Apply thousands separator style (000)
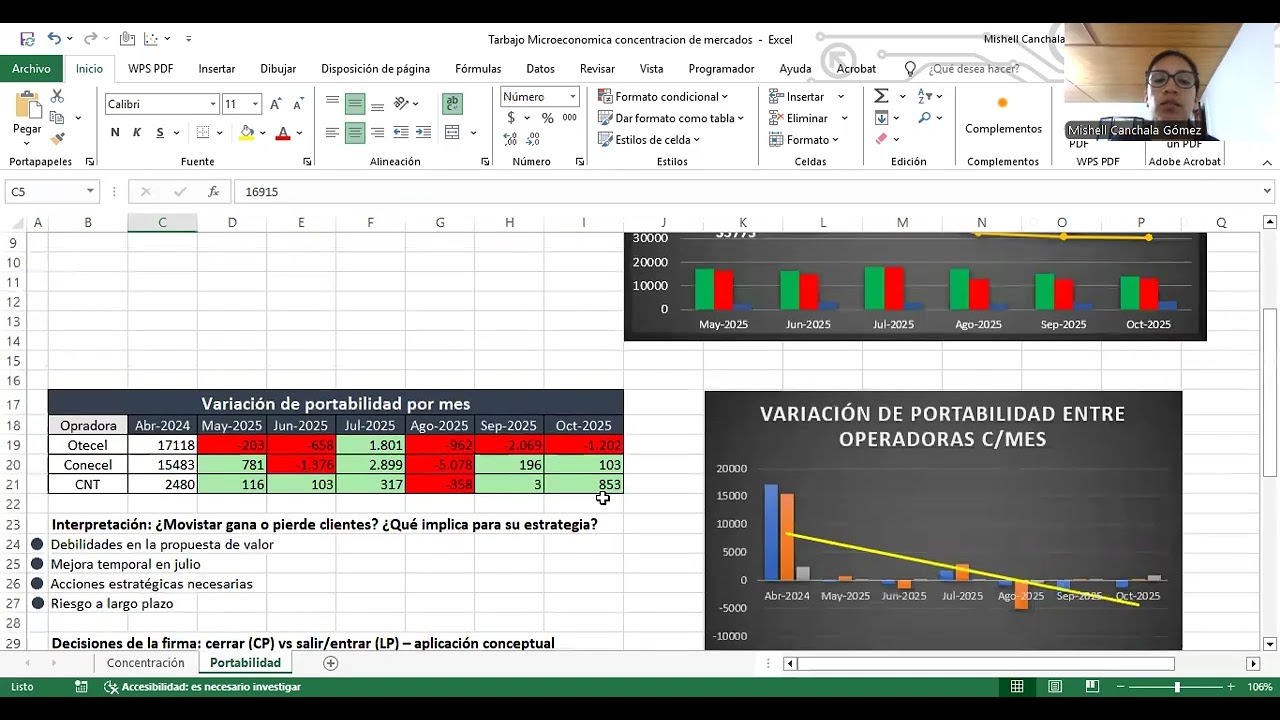 569,118
